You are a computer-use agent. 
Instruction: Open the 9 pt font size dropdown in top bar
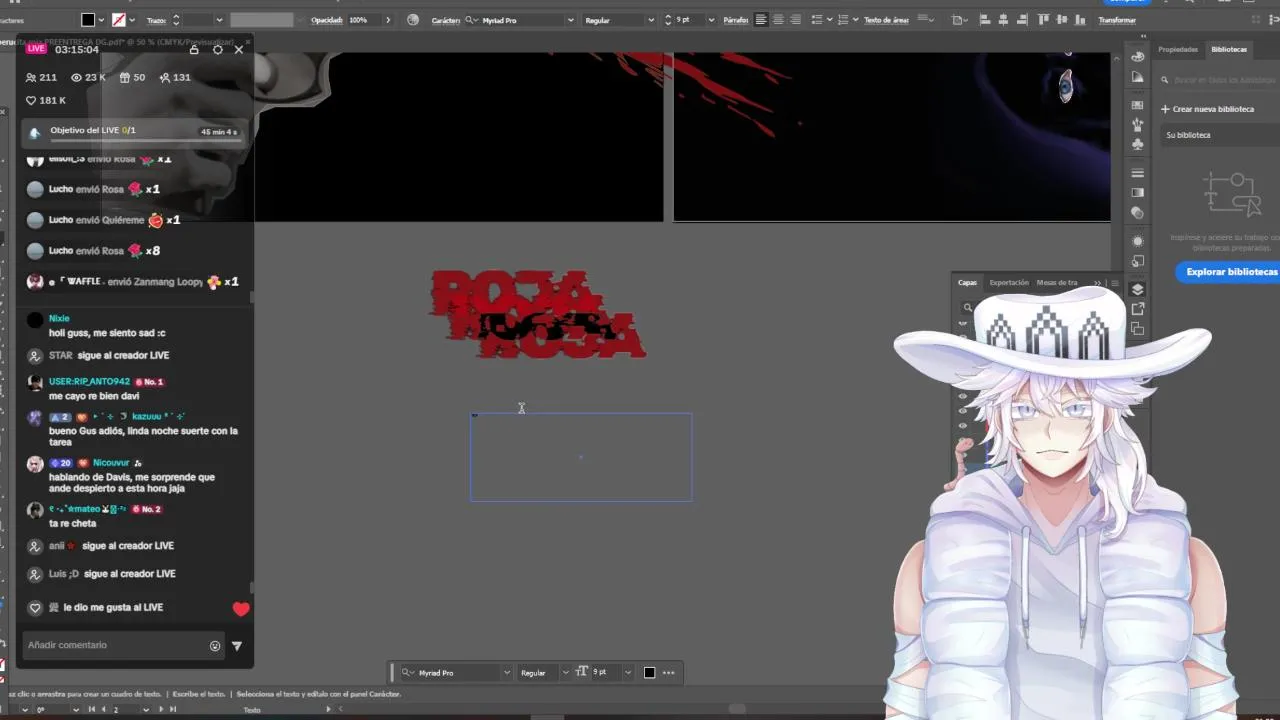[711, 20]
